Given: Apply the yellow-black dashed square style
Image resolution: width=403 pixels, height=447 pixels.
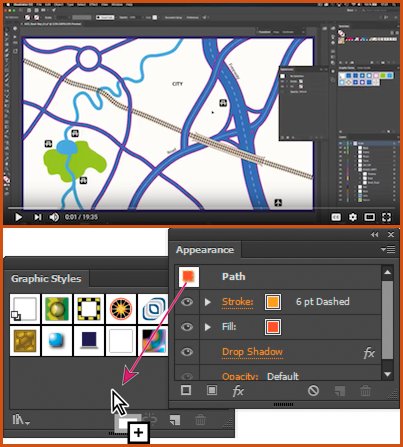Looking at the screenshot, I should pyautogui.click(x=89, y=309).
